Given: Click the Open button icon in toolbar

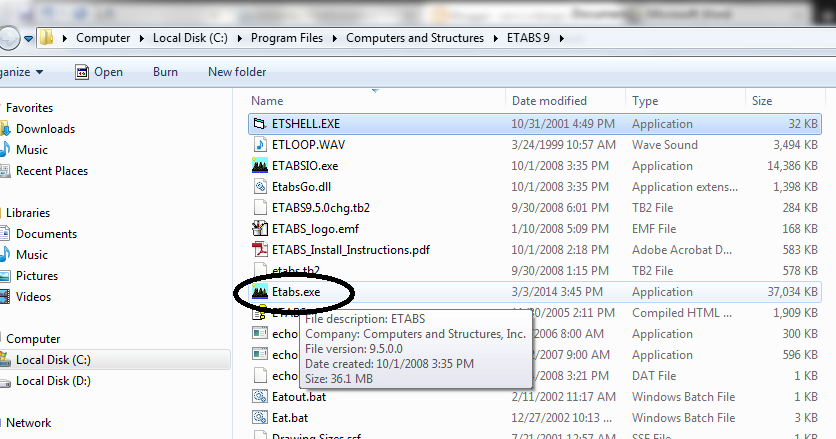Looking at the screenshot, I should click(82, 72).
